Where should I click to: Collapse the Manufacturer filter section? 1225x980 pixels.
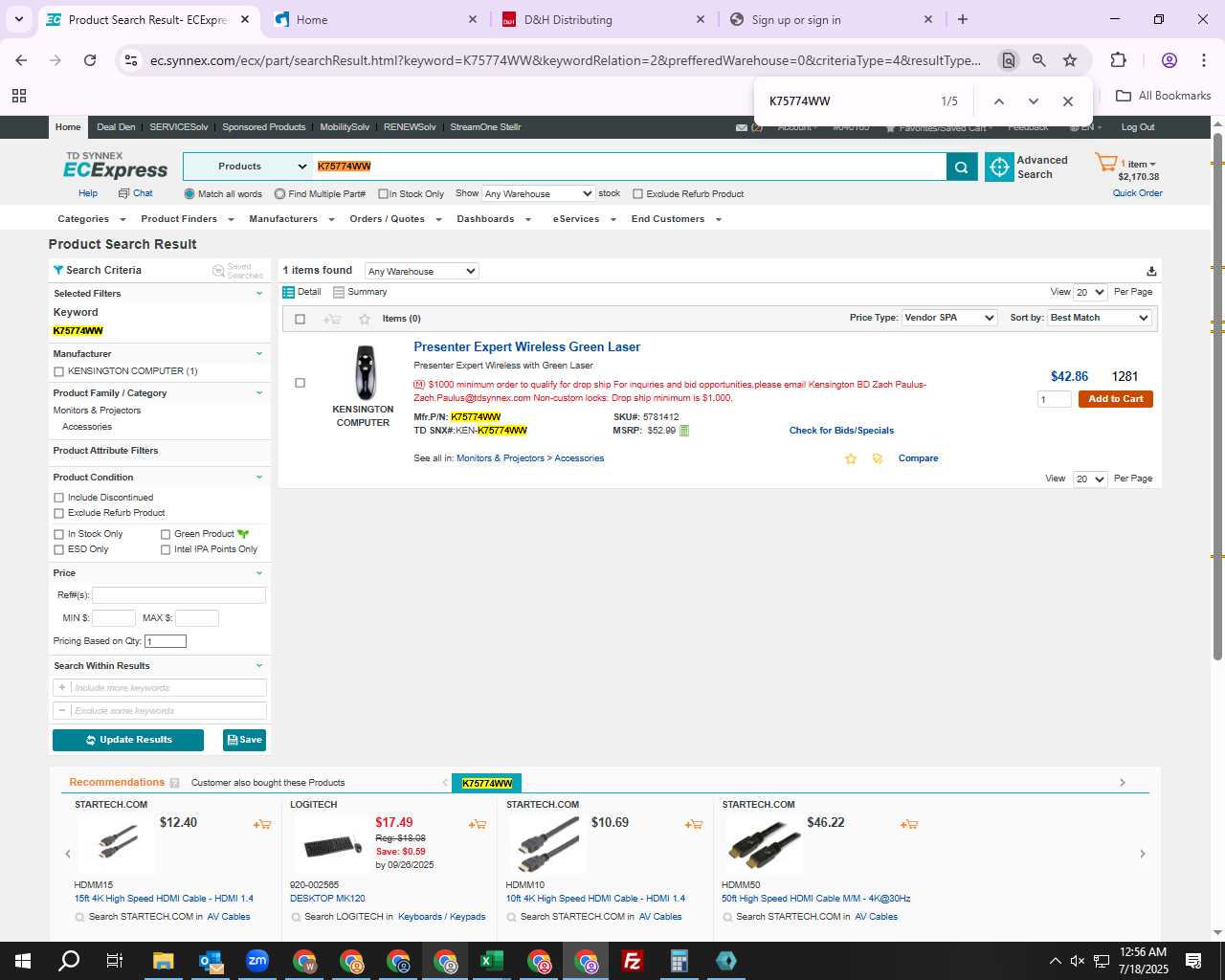coord(258,354)
